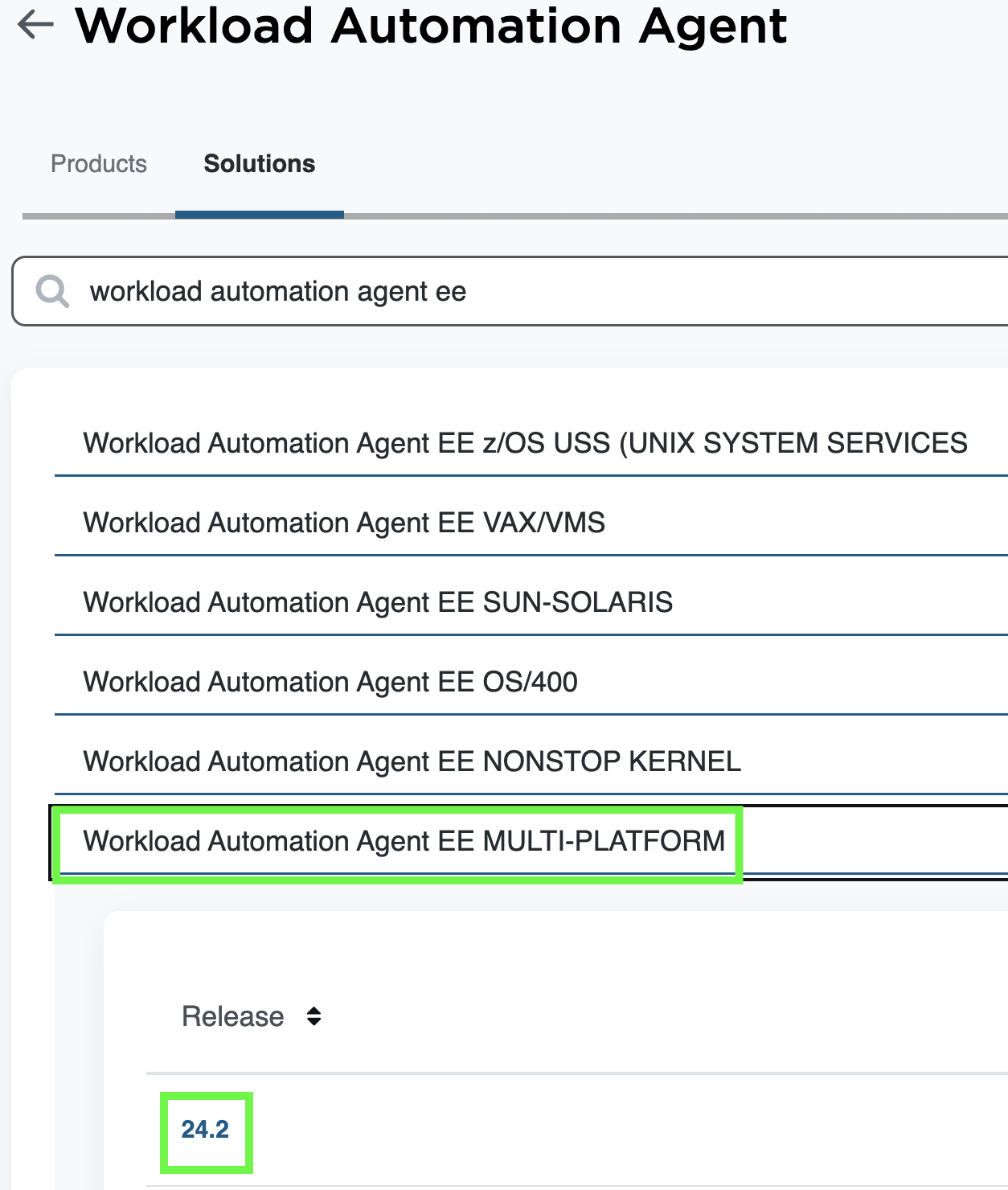The width and height of the screenshot is (1008, 1190).
Task: Focus the solutions search input field
Action: (x=510, y=291)
